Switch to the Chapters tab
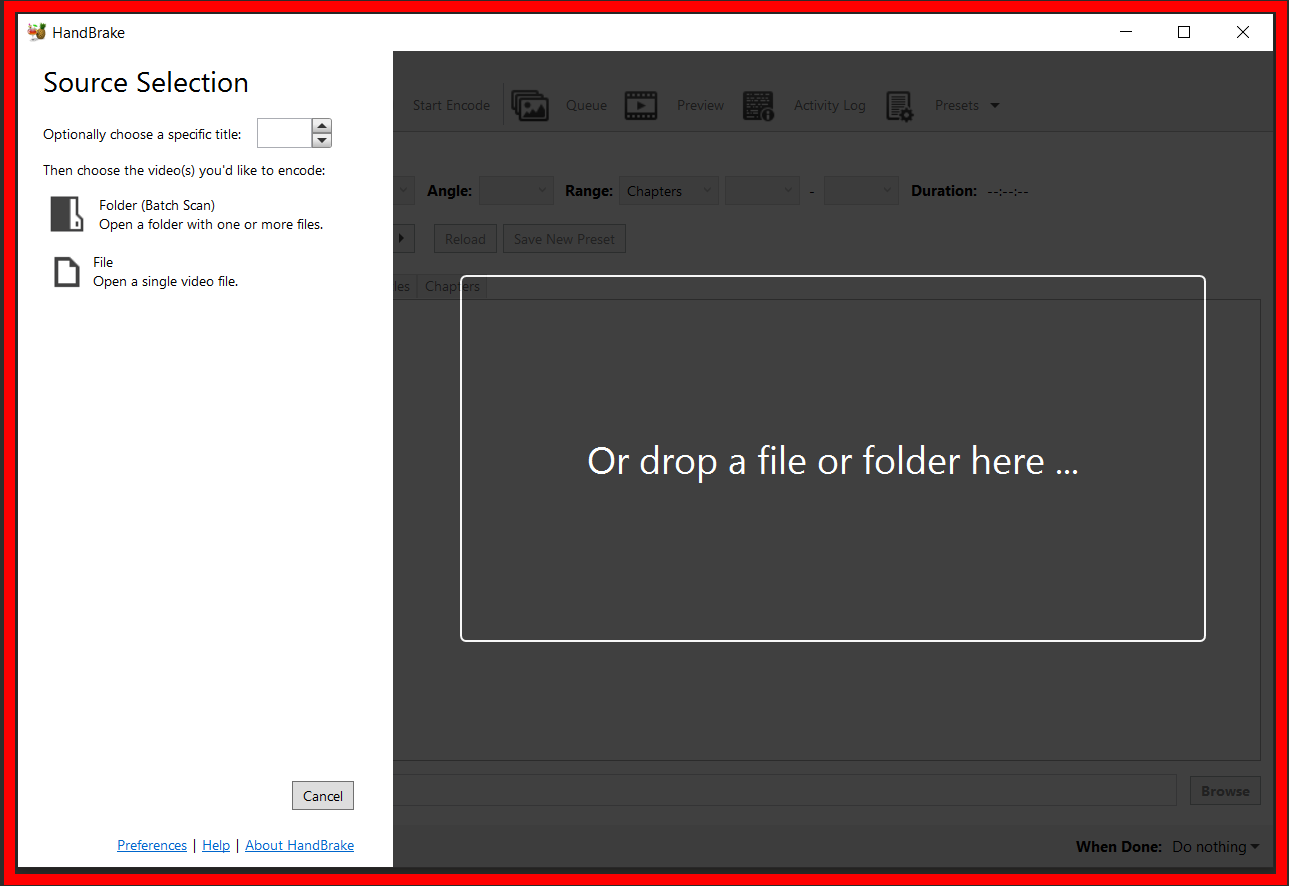Screen dimensions: 1289x886 pyautogui.click(x=452, y=286)
